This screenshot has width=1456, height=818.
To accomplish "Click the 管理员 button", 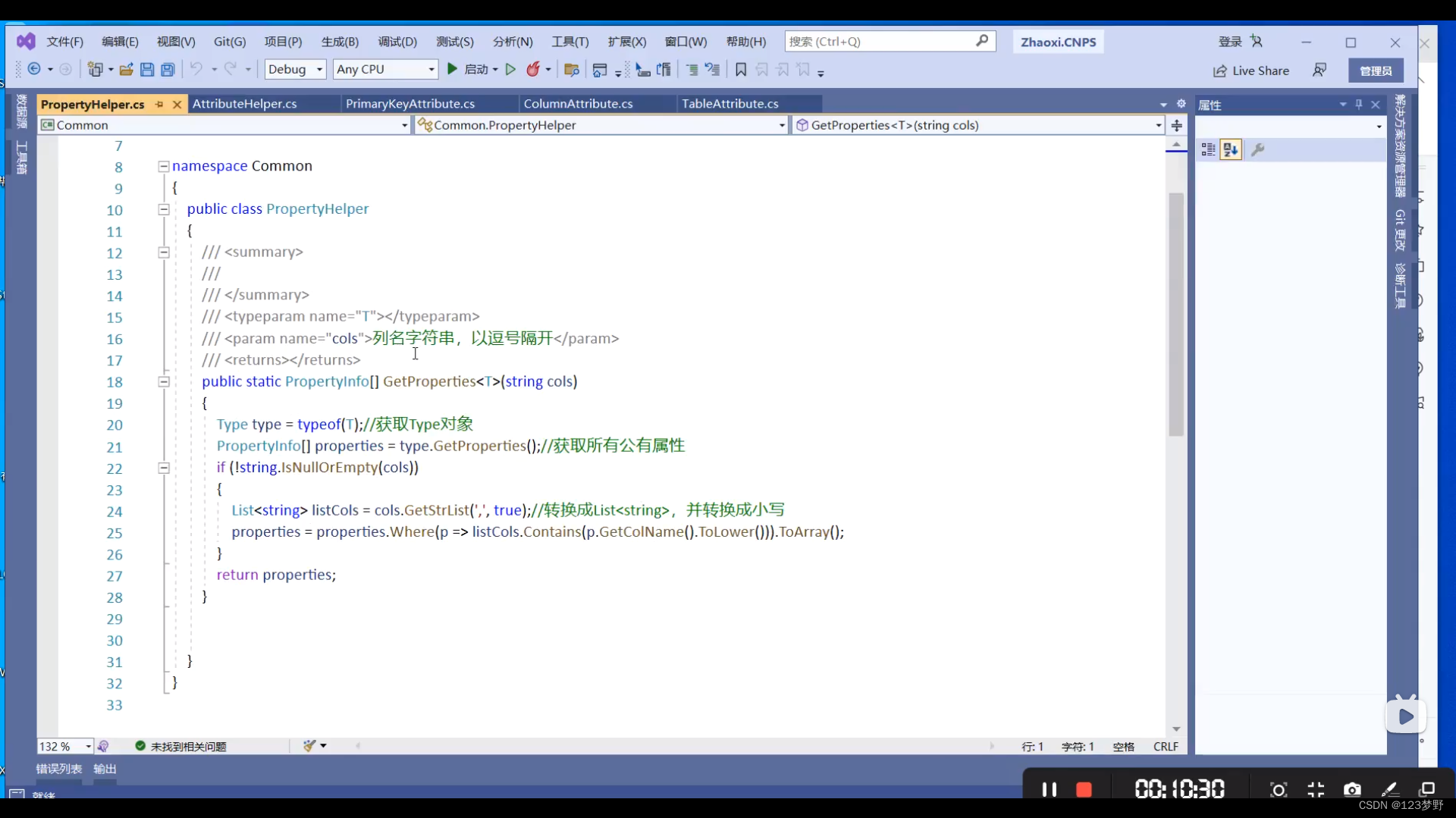I will pos(1376,71).
